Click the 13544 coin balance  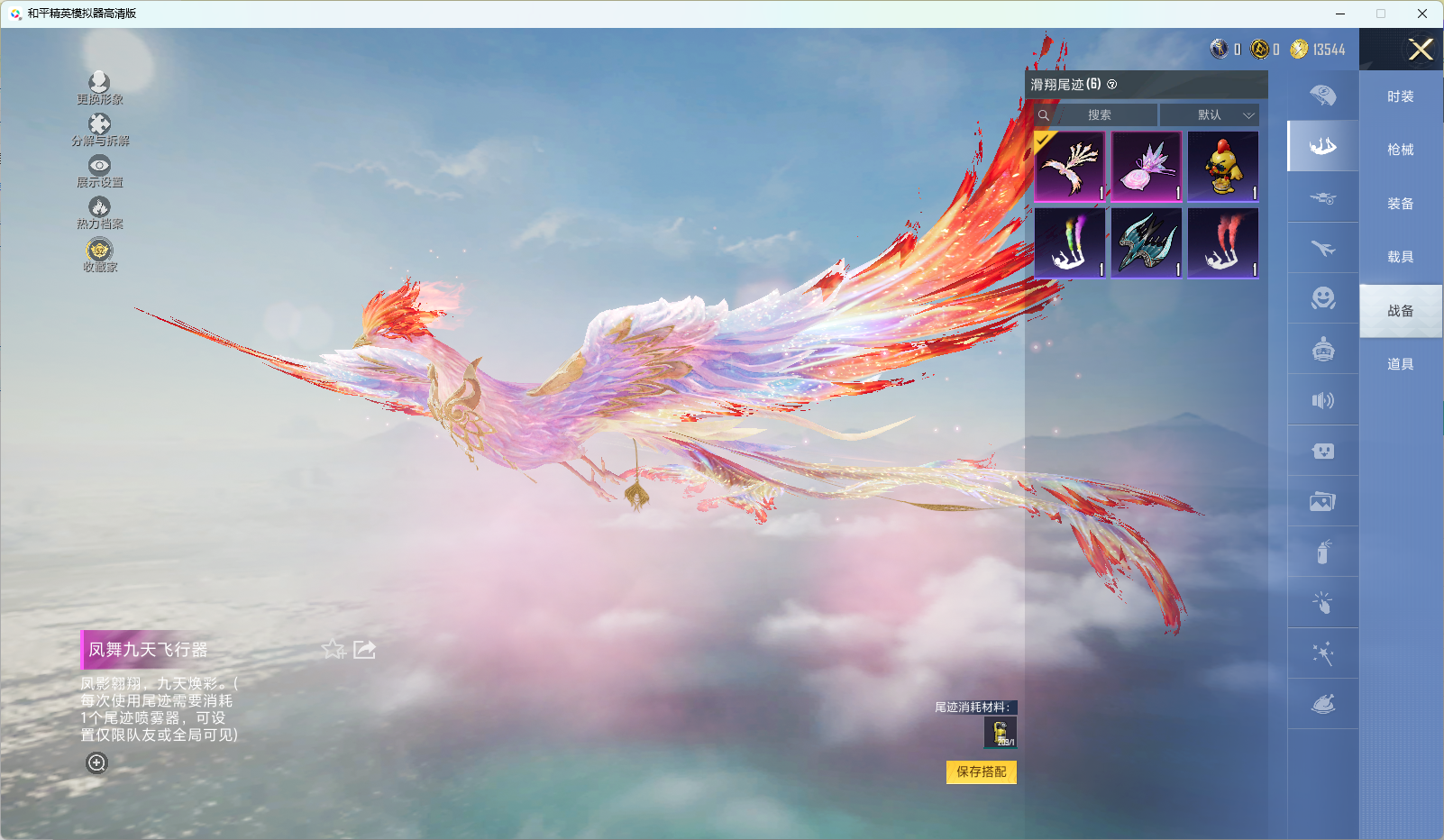[x=1330, y=50]
